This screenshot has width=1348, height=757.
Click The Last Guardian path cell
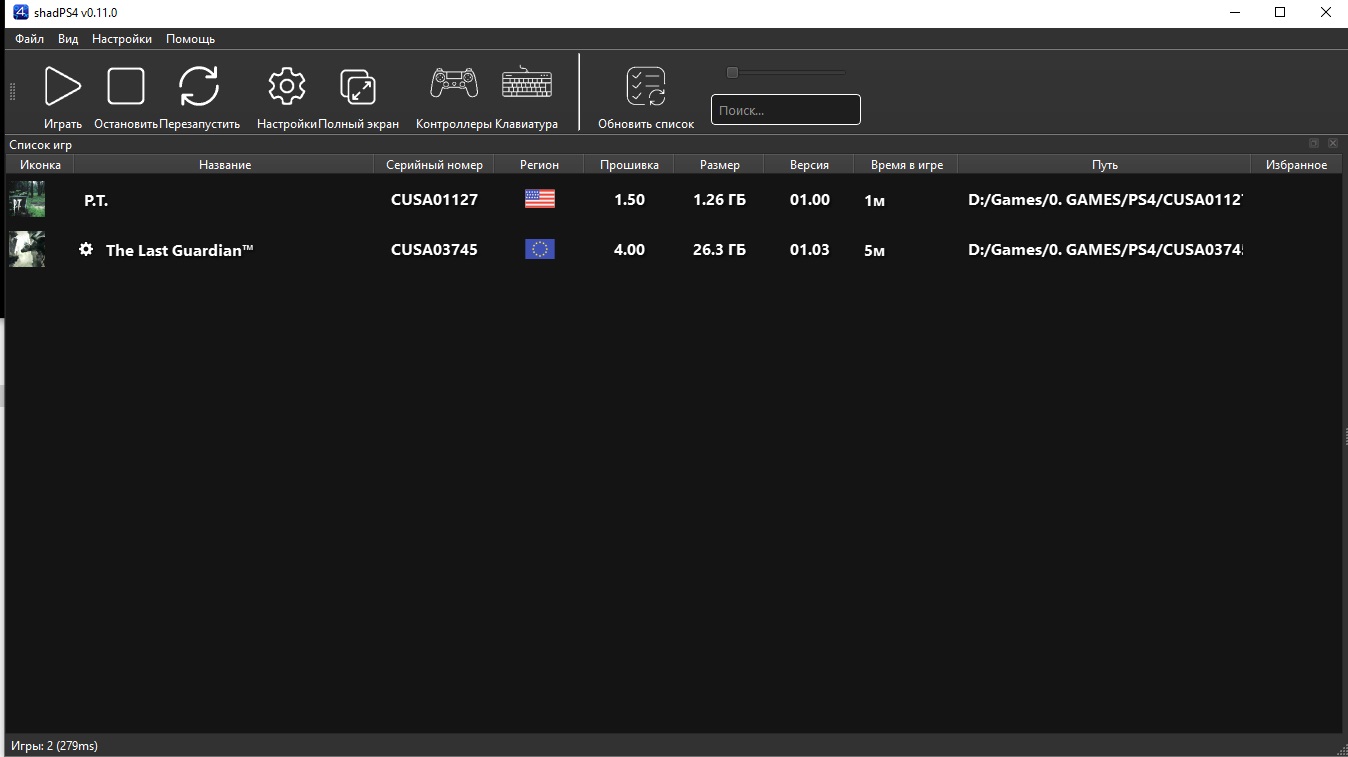[1105, 249]
